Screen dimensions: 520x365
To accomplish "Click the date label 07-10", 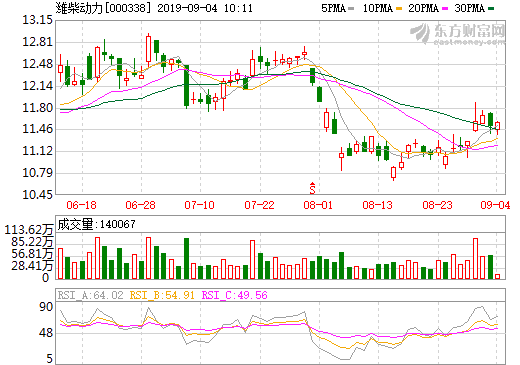I will click(x=199, y=205).
